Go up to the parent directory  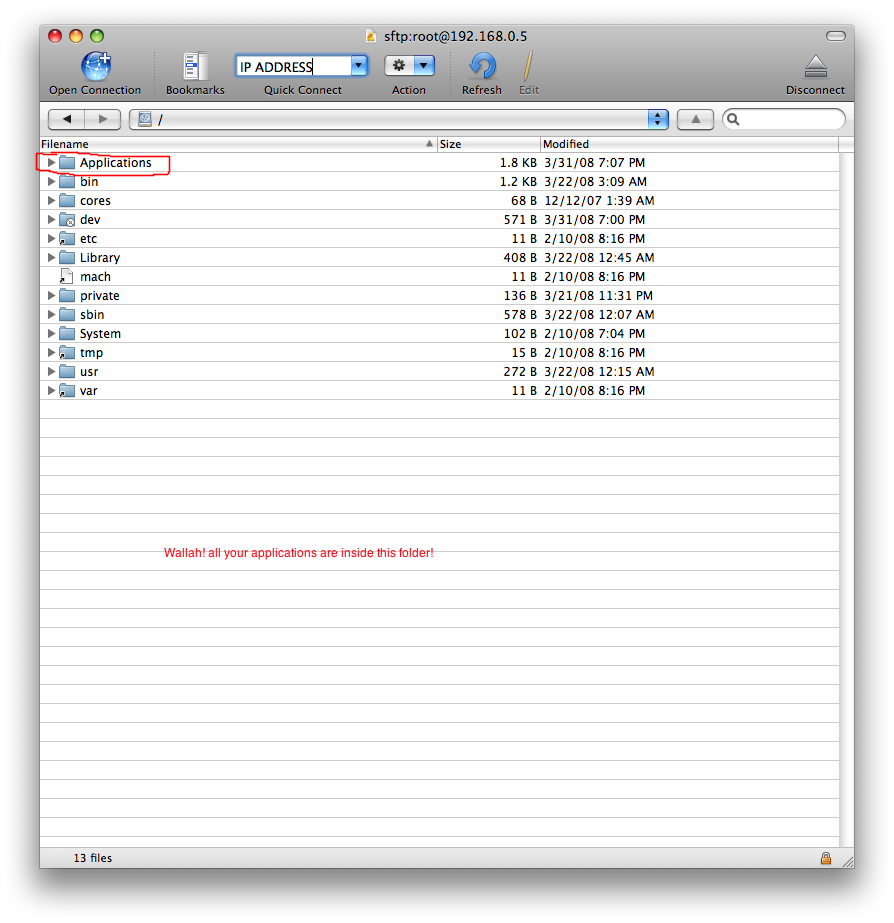coord(695,119)
